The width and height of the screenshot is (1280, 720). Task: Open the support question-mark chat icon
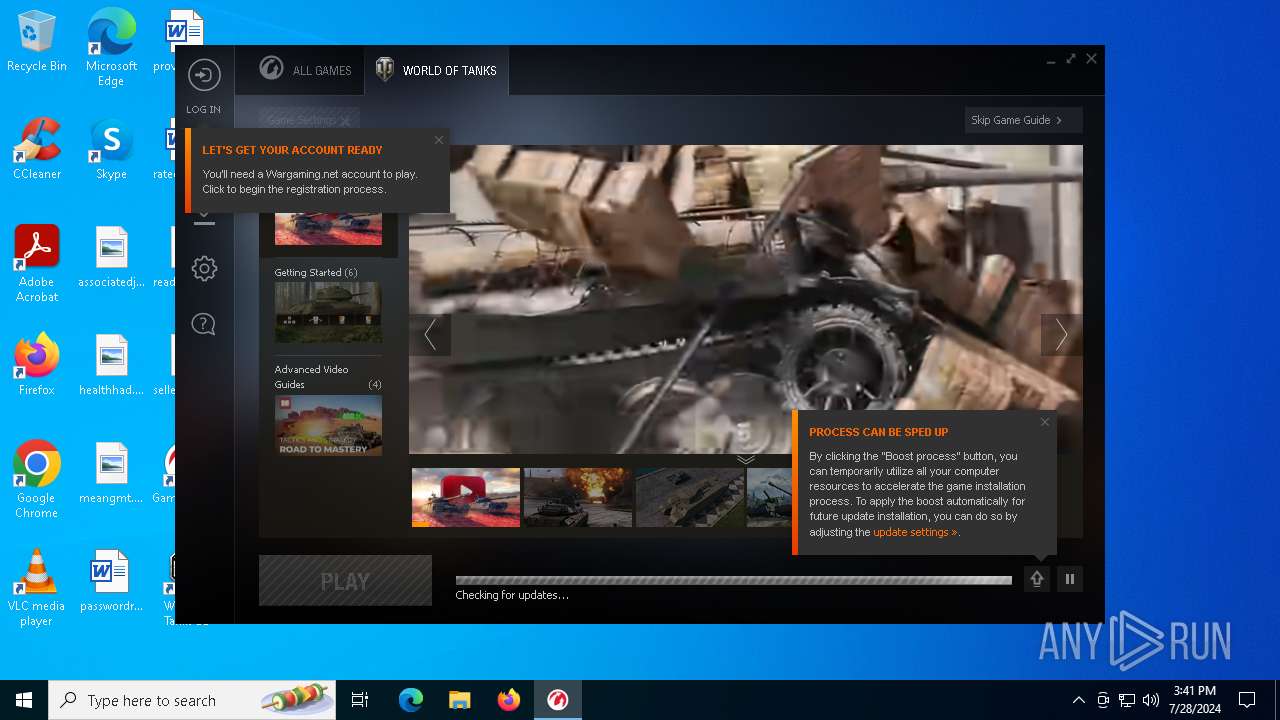(x=204, y=324)
